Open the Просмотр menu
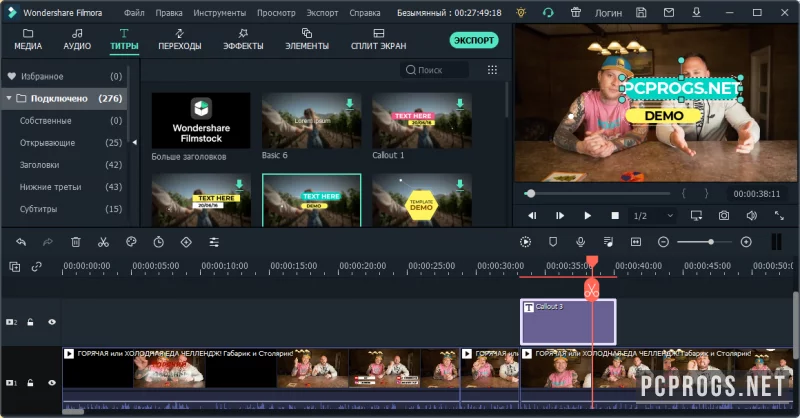This screenshot has height=418, width=800. pos(276,13)
